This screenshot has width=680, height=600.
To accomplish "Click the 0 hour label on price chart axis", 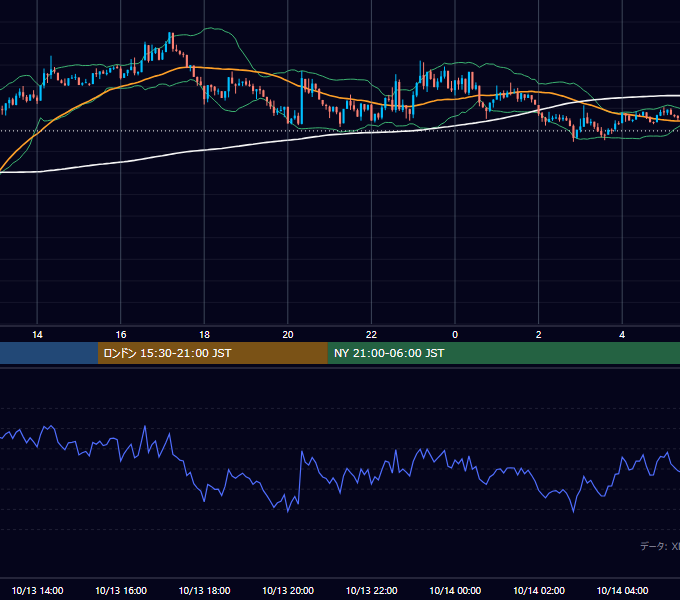I will point(455,335).
